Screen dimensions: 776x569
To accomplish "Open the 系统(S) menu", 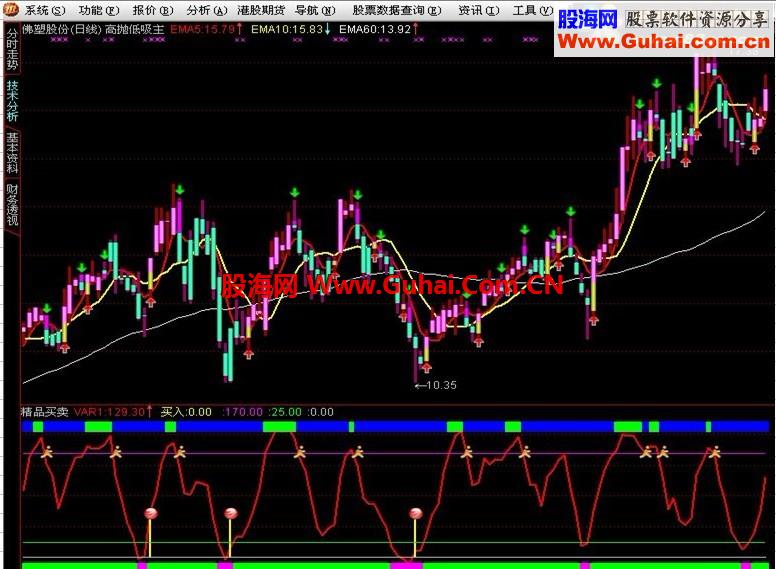I will click(45, 10).
